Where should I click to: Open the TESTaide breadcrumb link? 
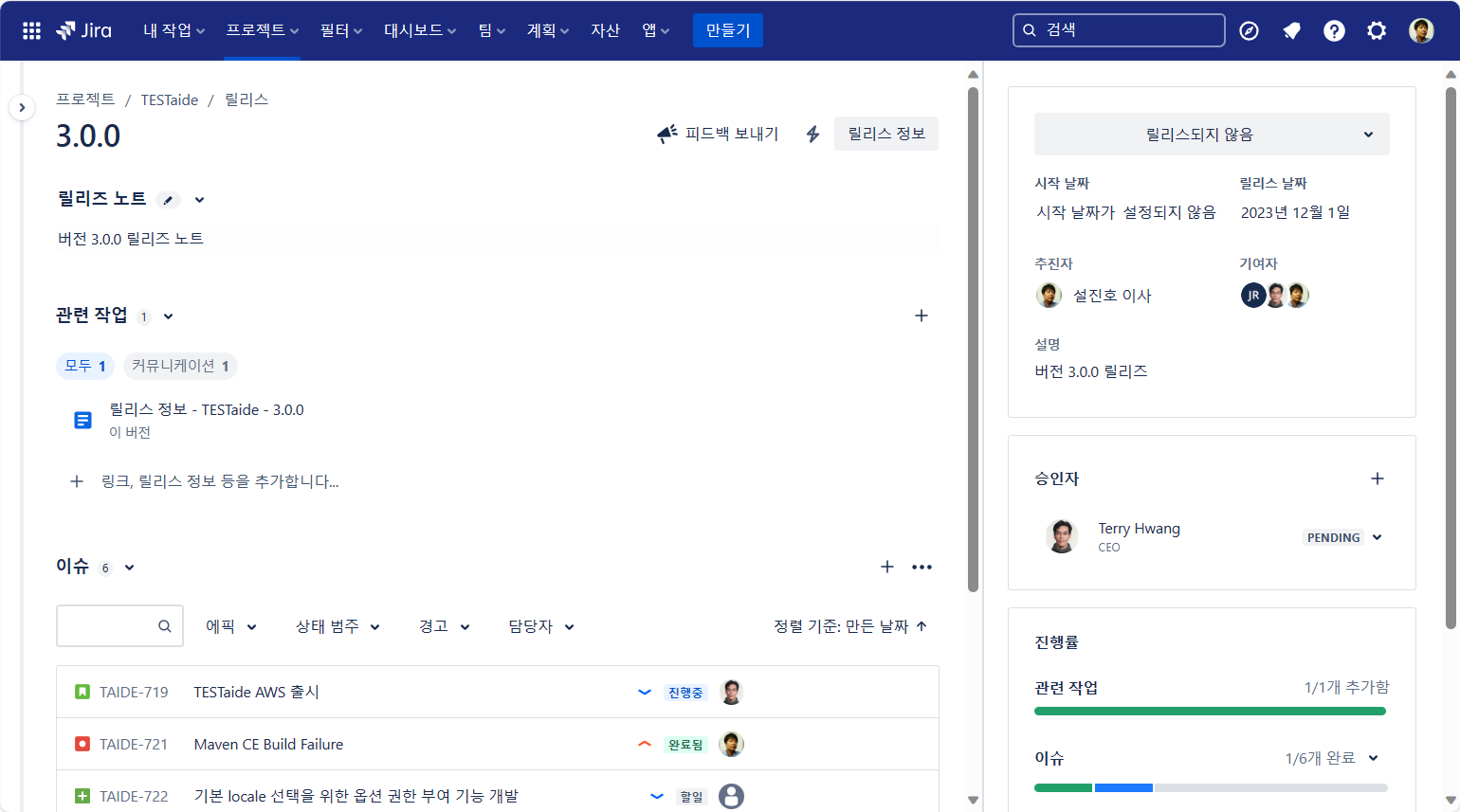170,99
